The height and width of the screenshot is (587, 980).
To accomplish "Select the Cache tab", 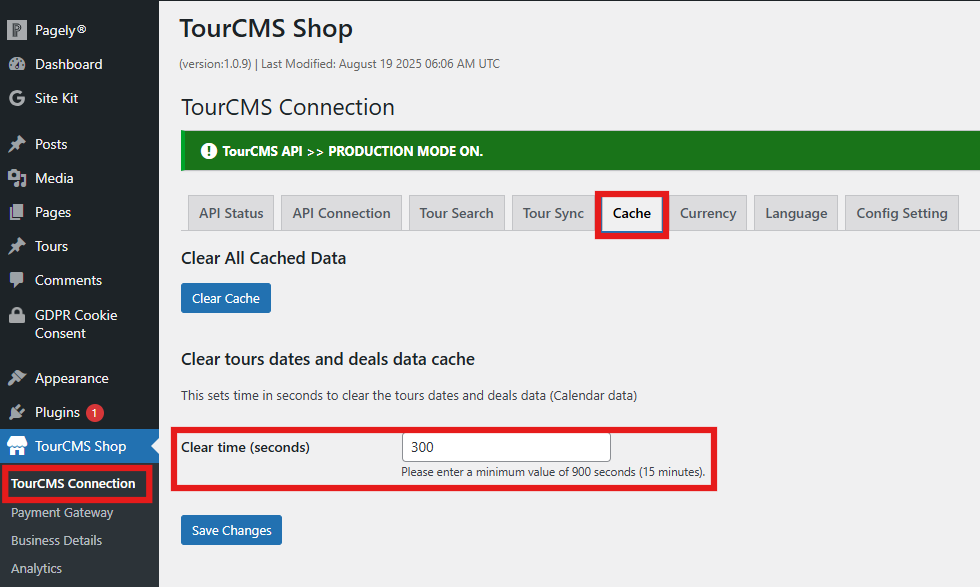I will click(631, 213).
